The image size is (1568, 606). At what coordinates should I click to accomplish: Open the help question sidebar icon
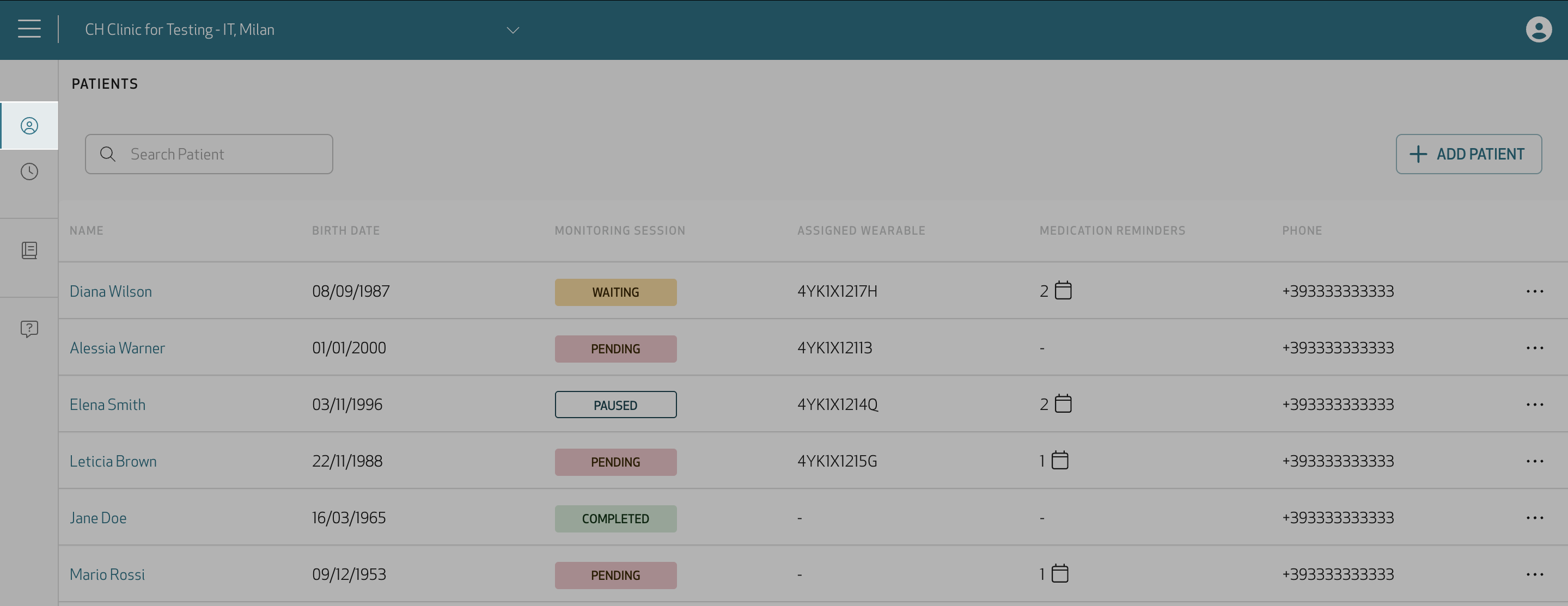29,329
